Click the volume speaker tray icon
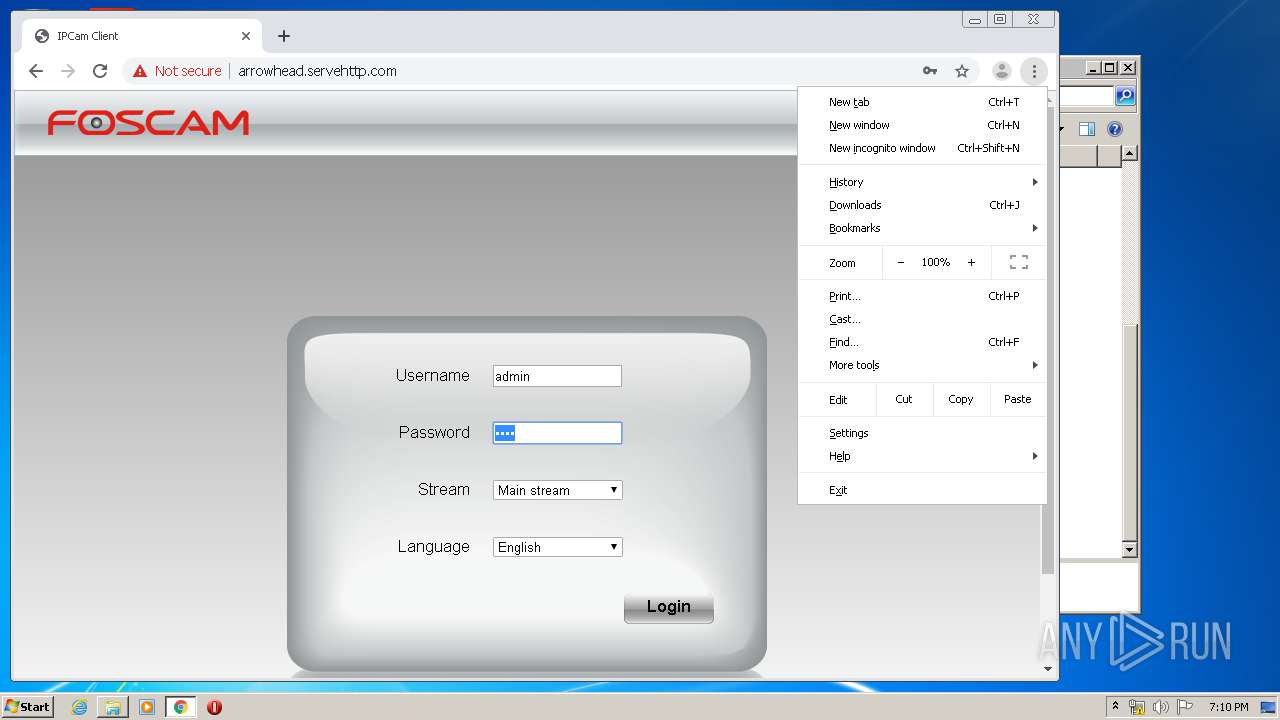This screenshot has height=720, width=1280. (x=1161, y=707)
